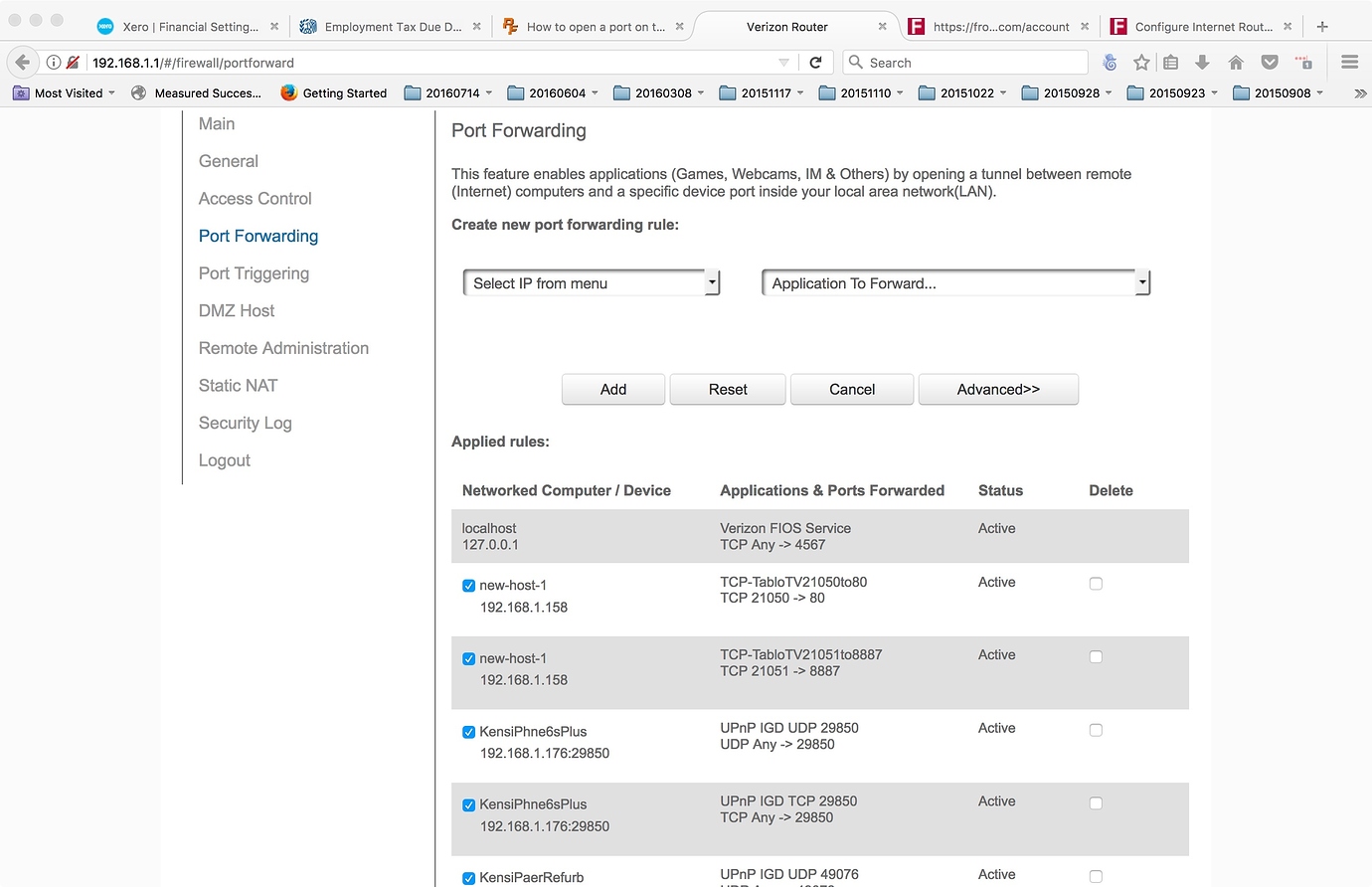Viewport: 1372px width, 887px height.
Task: Uncheck KensiPhne6sPlus TCP 29850 rule
Action: (468, 805)
